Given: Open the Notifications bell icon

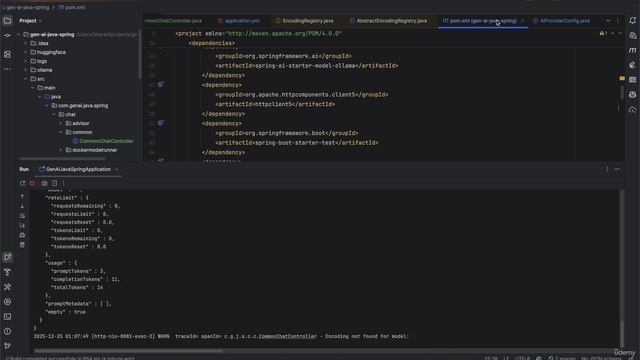Looking at the screenshot, I should click(x=632, y=21).
